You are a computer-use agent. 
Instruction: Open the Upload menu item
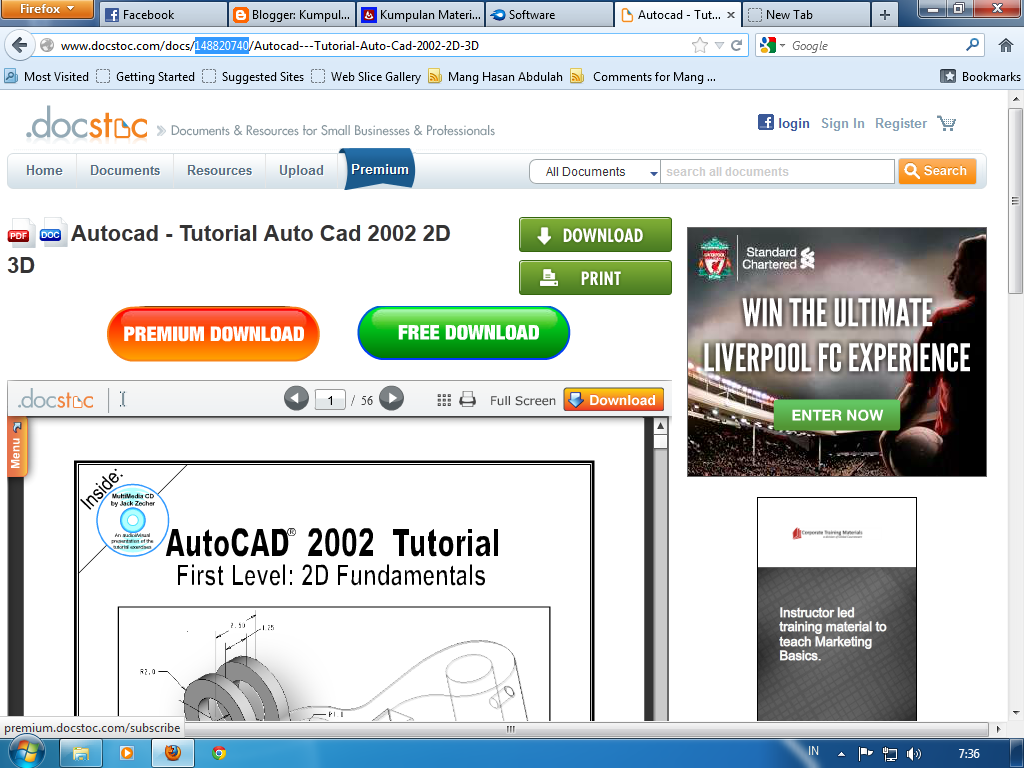point(301,170)
